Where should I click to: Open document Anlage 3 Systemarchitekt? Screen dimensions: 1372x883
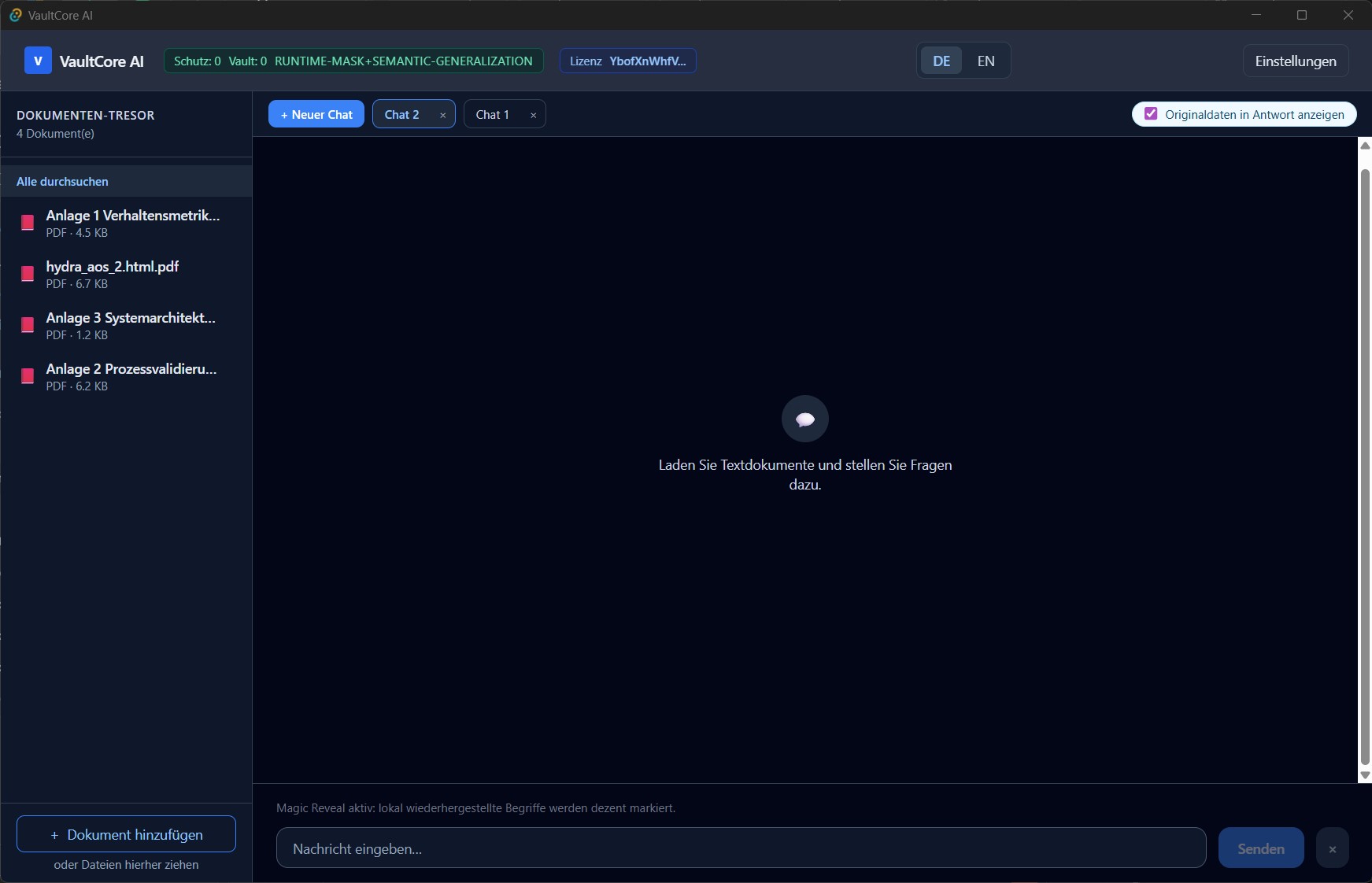tap(126, 325)
